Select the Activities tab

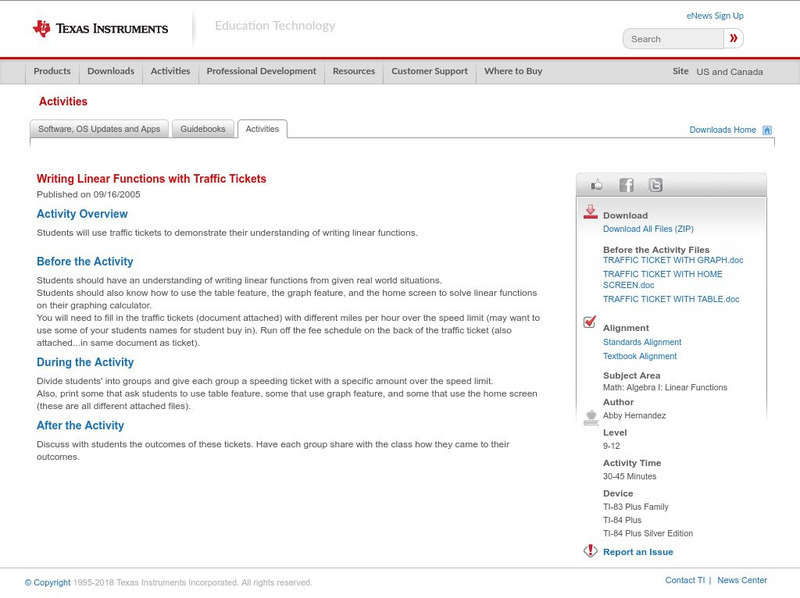pyautogui.click(x=262, y=129)
